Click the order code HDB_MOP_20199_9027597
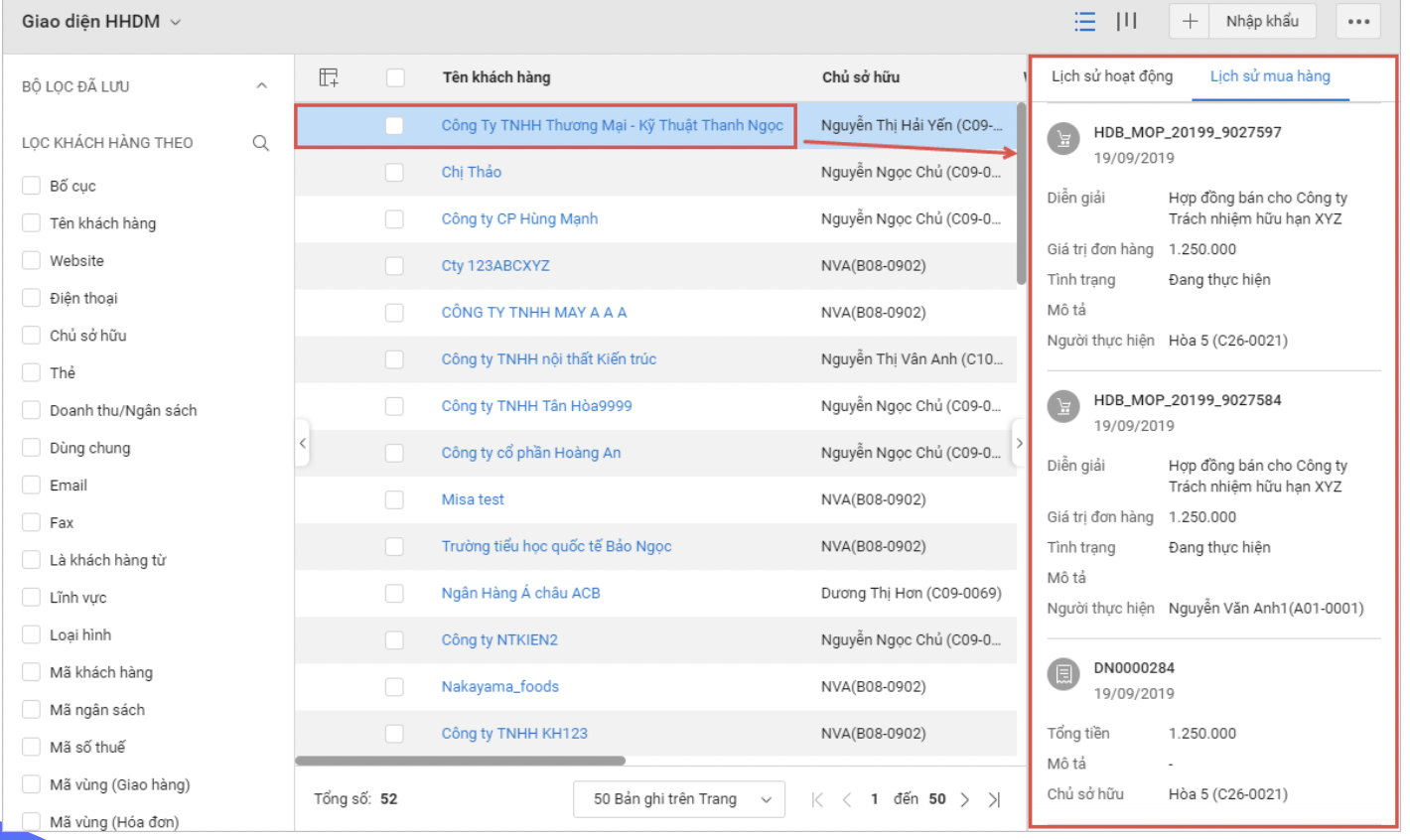This screenshot has width=1410, height=840. pyautogui.click(x=1188, y=132)
